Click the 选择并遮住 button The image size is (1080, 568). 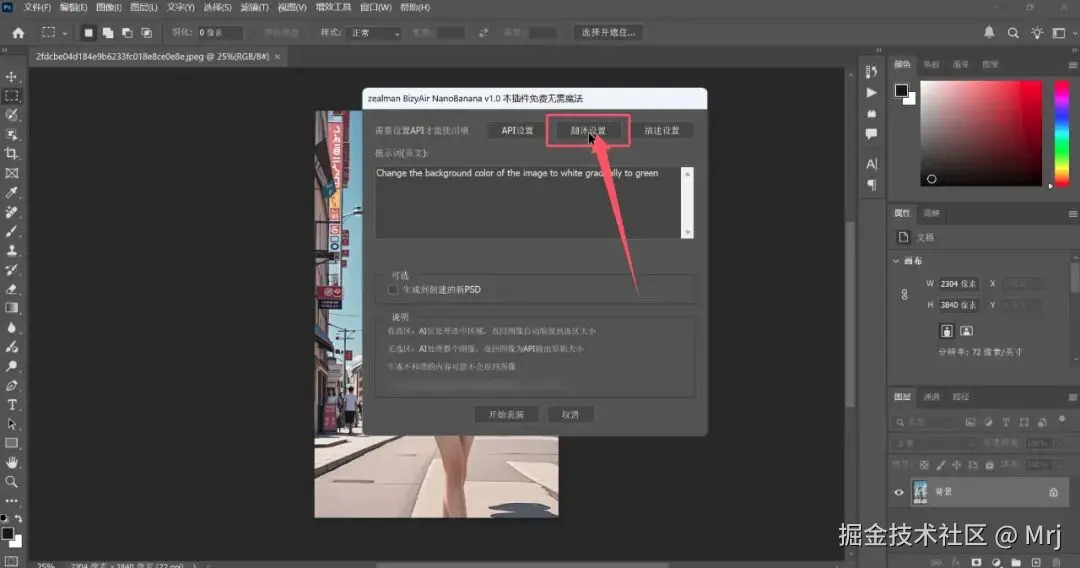608,32
